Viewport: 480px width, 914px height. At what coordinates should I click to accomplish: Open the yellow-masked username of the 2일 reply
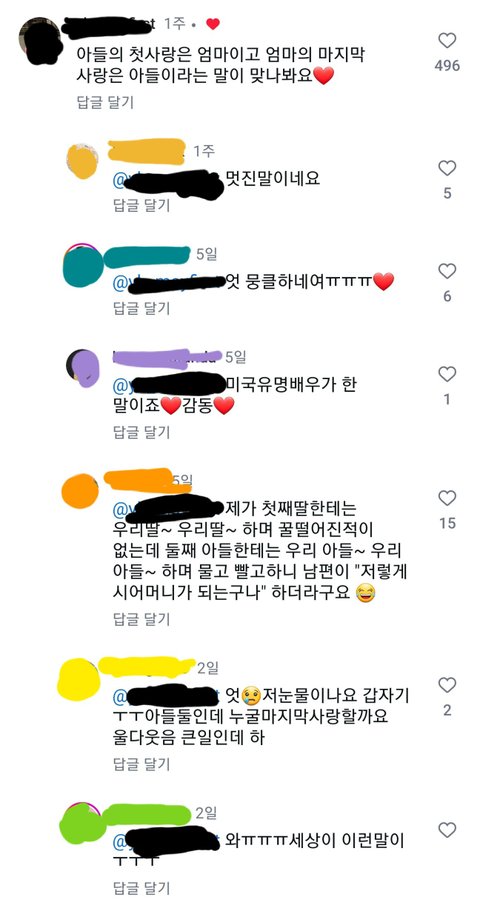tap(146, 666)
